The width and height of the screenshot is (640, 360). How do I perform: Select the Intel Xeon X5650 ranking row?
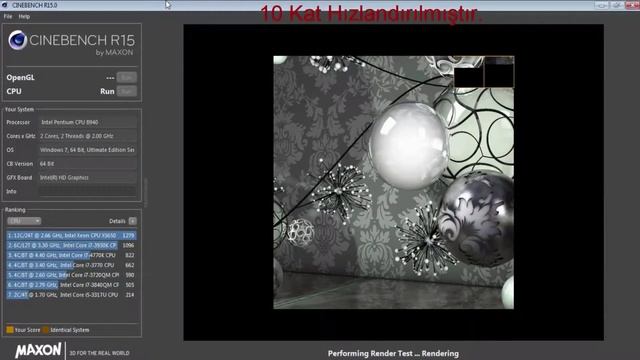click(71, 236)
